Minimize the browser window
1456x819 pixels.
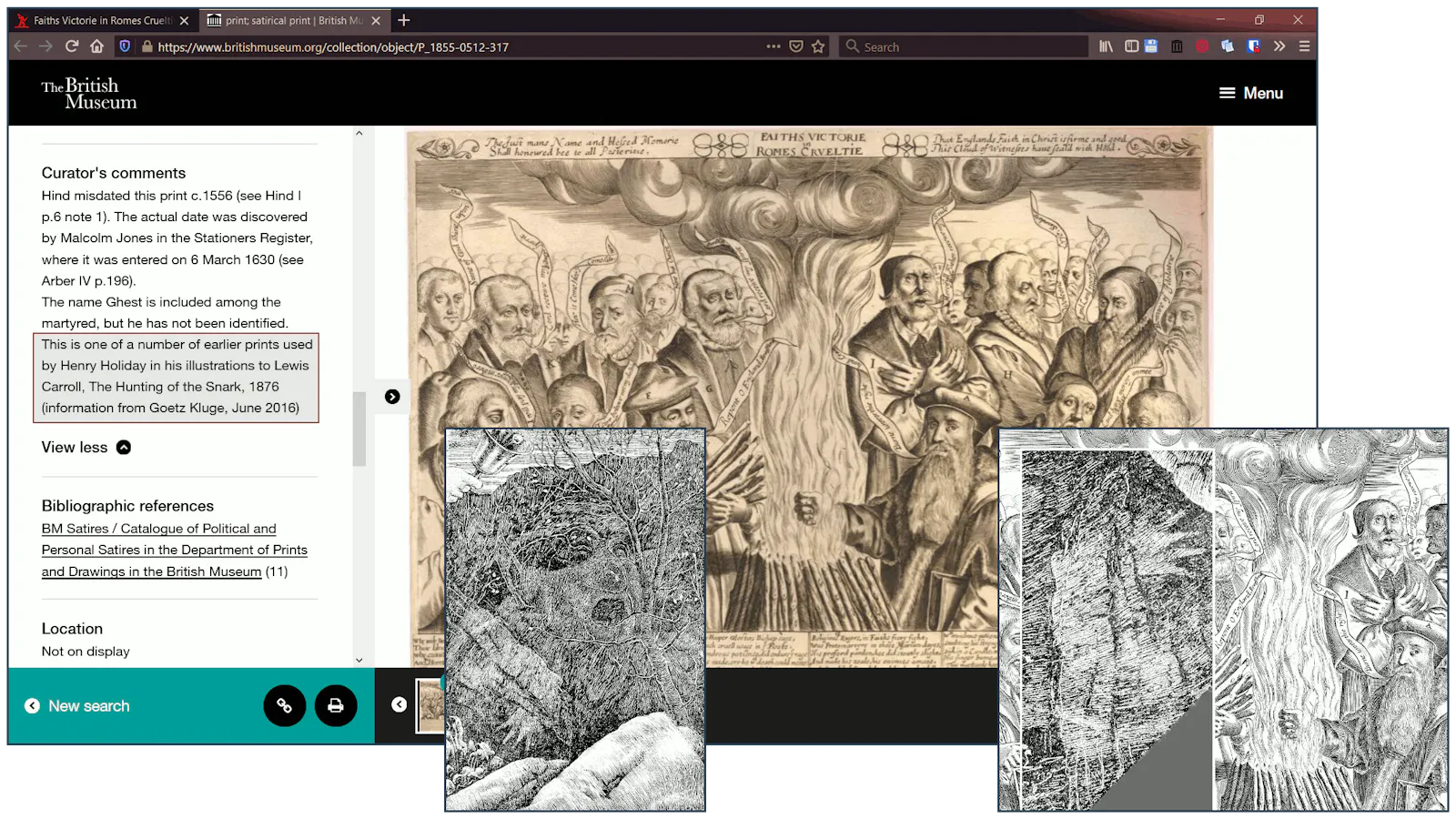(x=1220, y=19)
